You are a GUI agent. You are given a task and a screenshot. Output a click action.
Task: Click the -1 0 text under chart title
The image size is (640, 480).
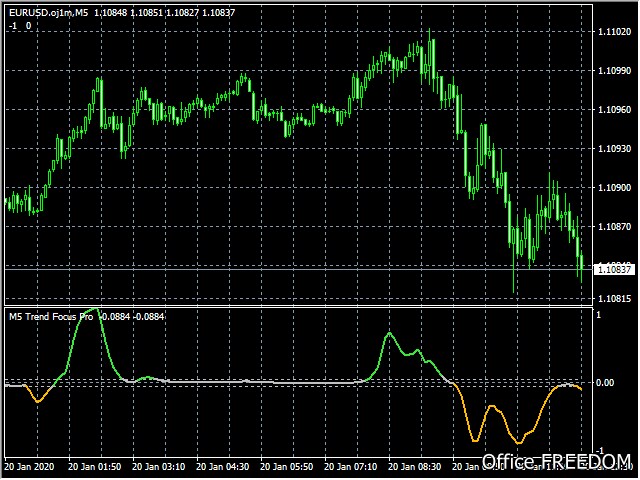coord(20,26)
